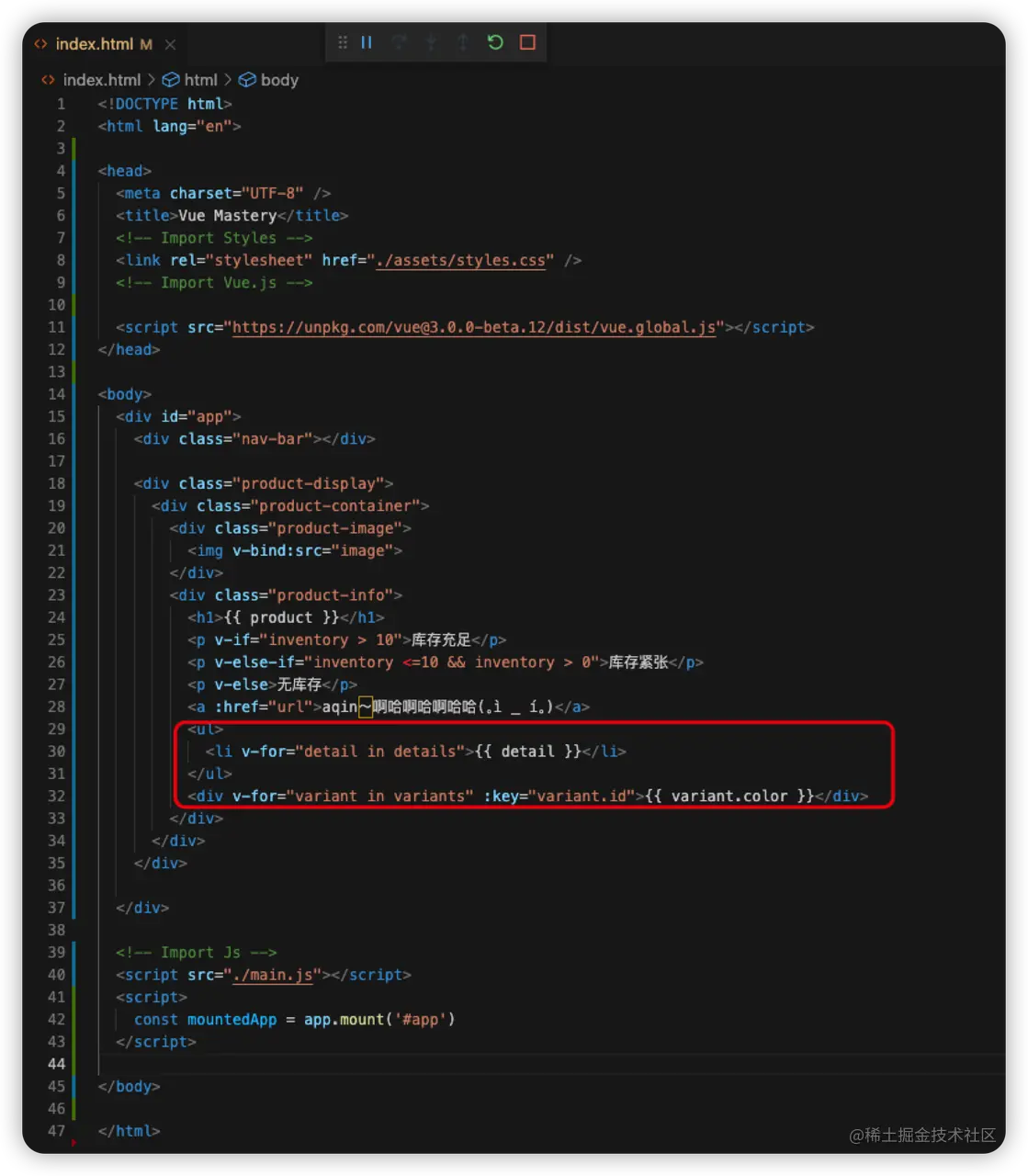Click the debug toolbar drag handle
The height and width of the screenshot is (1176, 1028).
343,42
